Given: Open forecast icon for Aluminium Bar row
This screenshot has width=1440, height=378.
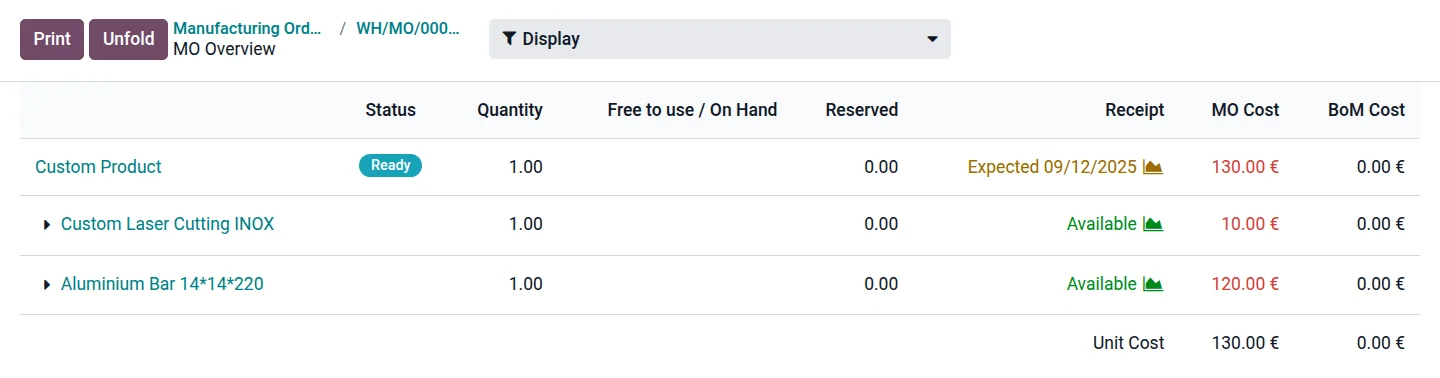Looking at the screenshot, I should 1153,285.
